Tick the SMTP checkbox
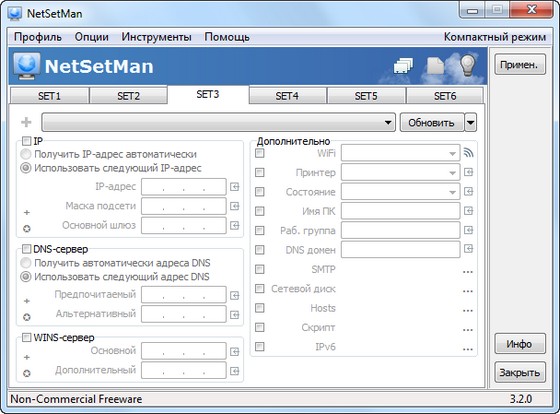560x414 pixels. point(260,269)
